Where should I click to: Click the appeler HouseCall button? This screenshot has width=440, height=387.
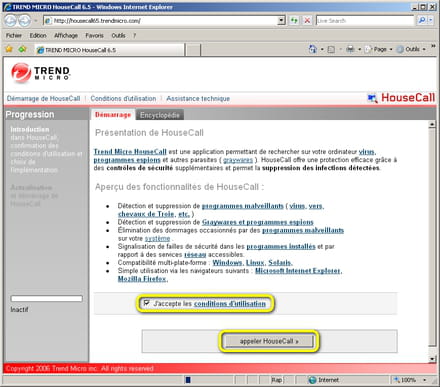pos(269,341)
